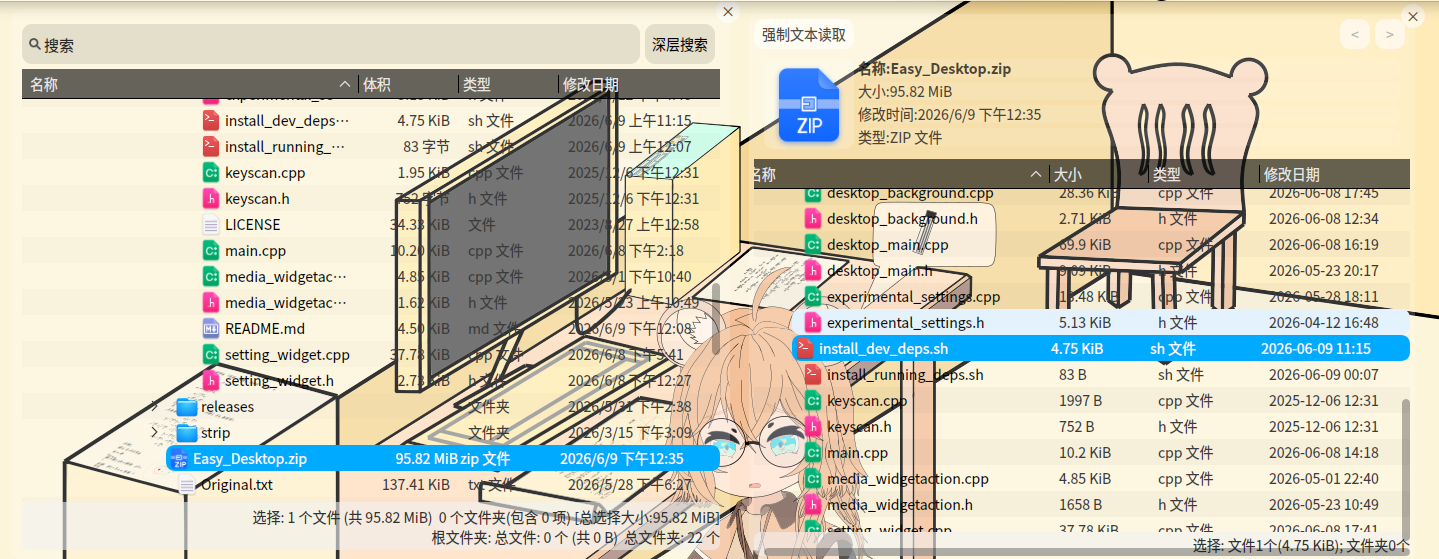This screenshot has width=1439, height=559.
Task: Click the strip folder icon
Action: pos(186,433)
